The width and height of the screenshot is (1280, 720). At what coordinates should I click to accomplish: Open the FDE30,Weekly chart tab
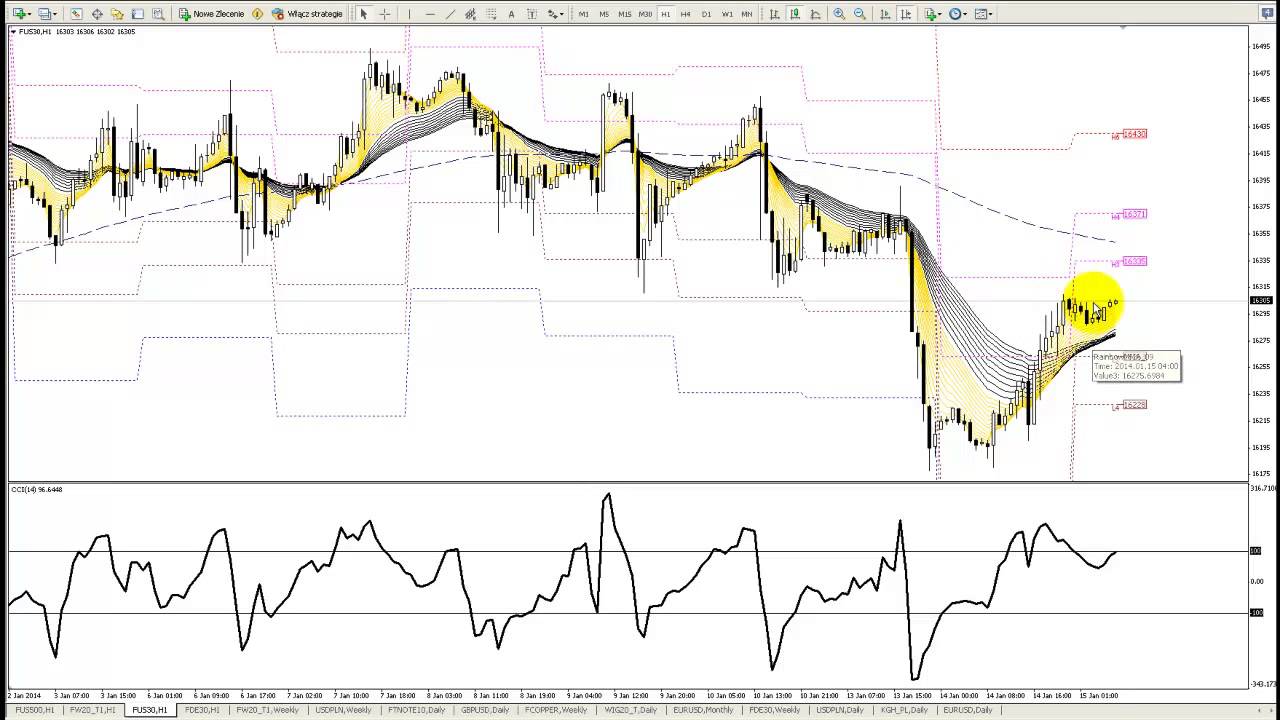[x=774, y=710]
